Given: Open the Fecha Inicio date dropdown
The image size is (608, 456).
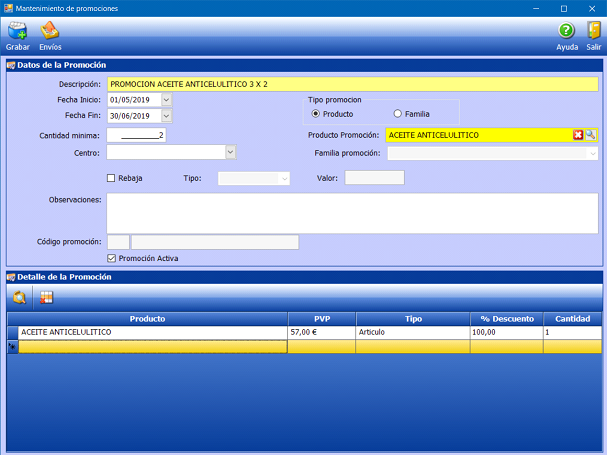Looking at the screenshot, I should 166,100.
